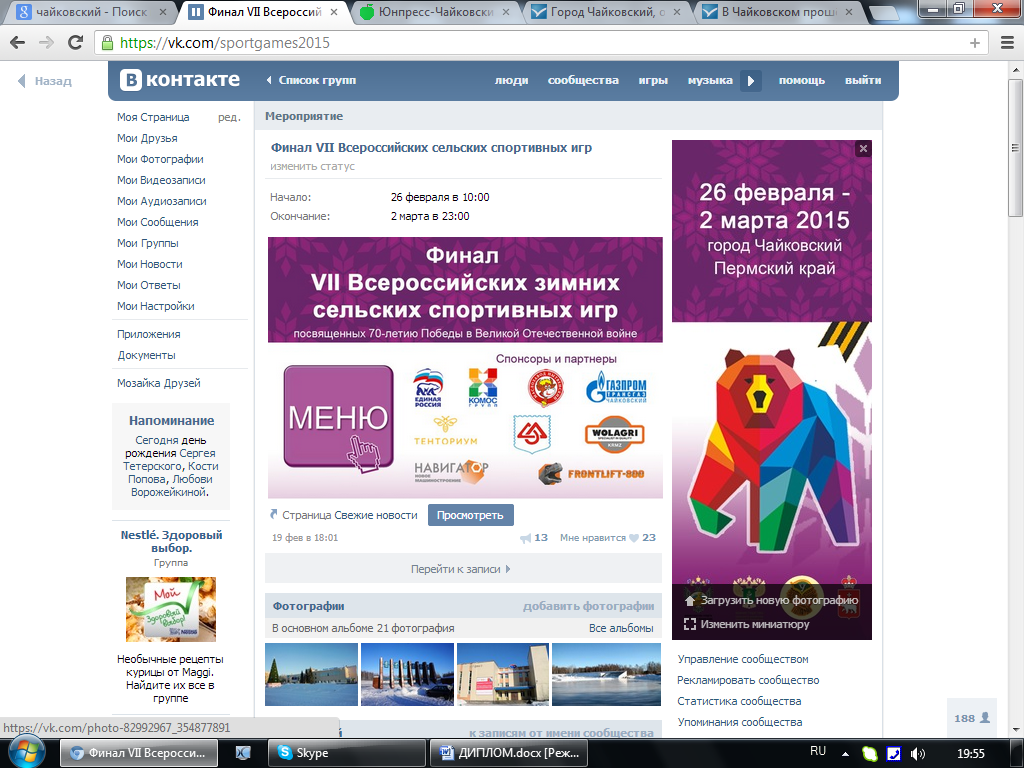Click the Wolagri sponsor logo
The image size is (1024, 768).
click(615, 434)
